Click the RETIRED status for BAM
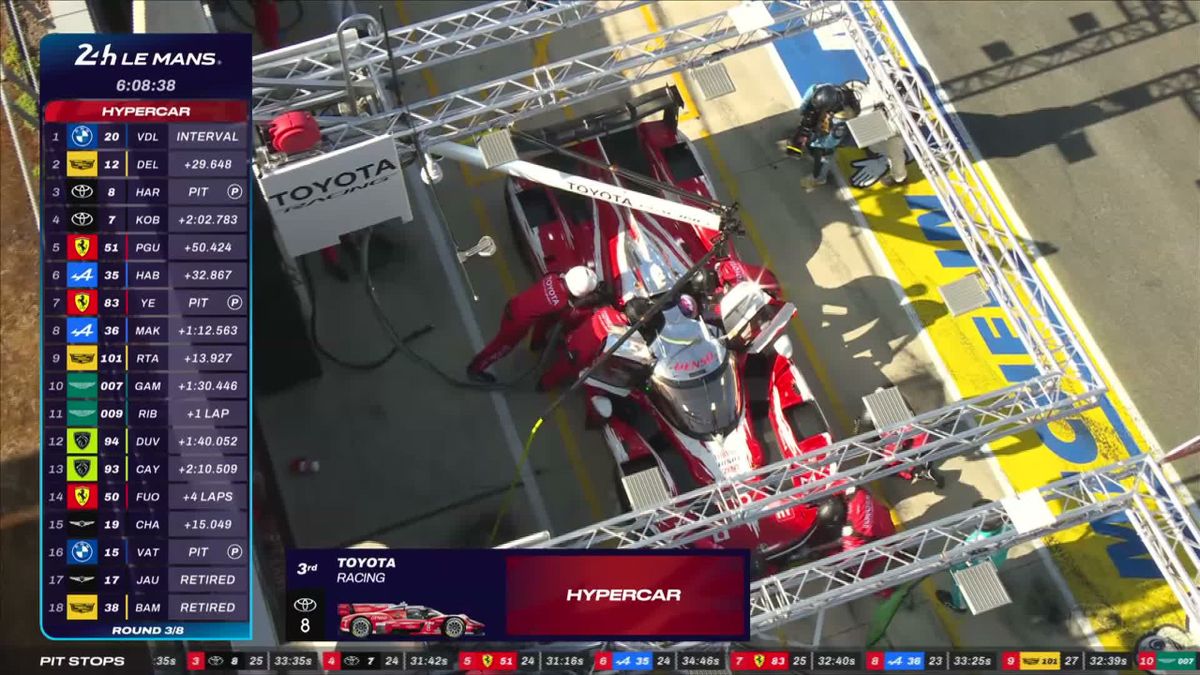Screen dimensions: 1200x675 pos(207,607)
